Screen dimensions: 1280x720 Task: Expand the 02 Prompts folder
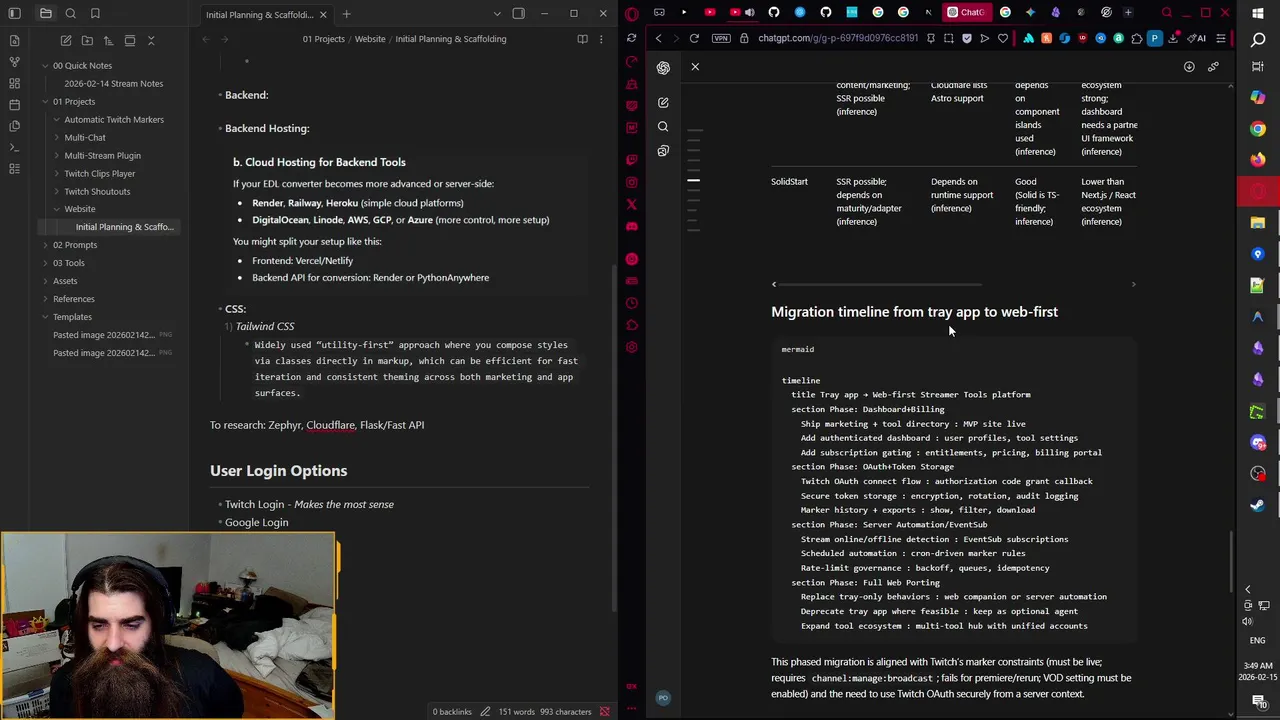coord(45,244)
